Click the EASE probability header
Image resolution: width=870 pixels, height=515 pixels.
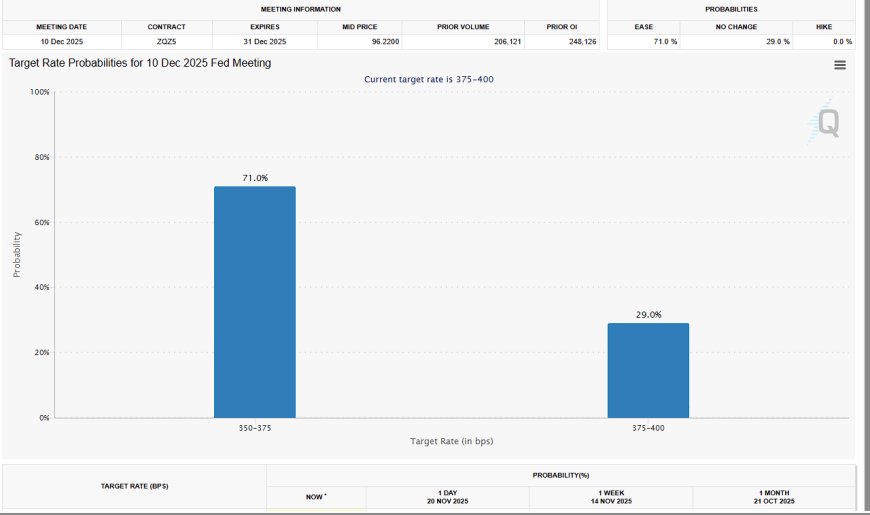point(644,27)
